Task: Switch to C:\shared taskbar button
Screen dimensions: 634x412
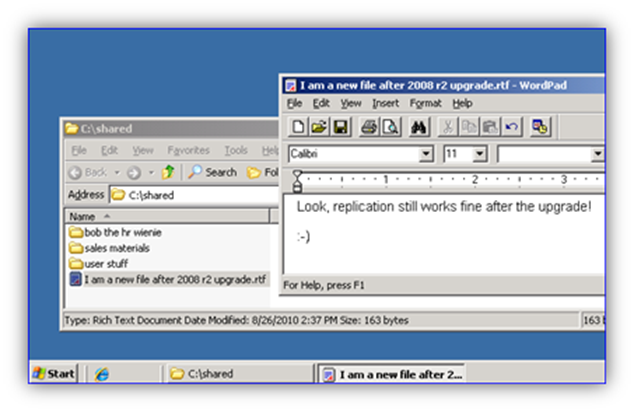Action: (x=239, y=374)
